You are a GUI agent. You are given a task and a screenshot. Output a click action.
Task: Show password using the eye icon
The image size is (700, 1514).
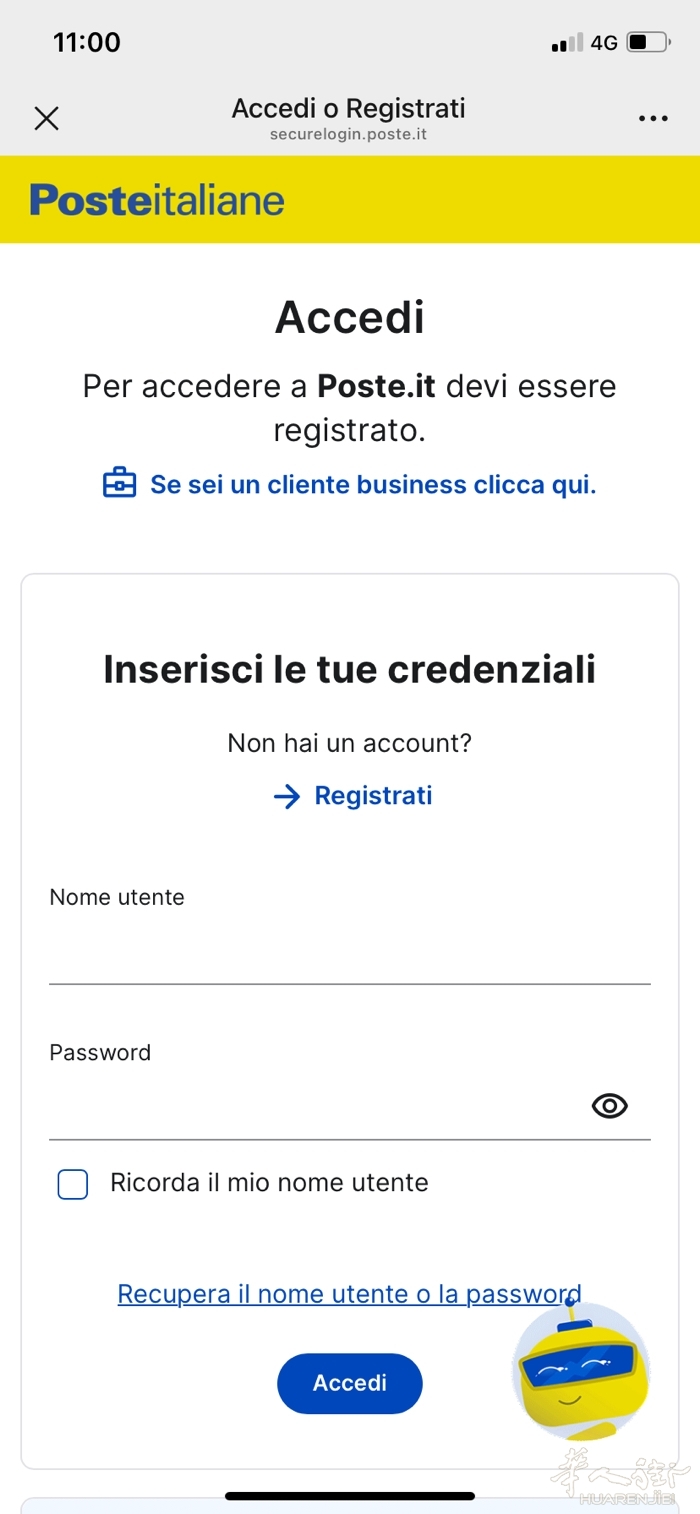[609, 1105]
